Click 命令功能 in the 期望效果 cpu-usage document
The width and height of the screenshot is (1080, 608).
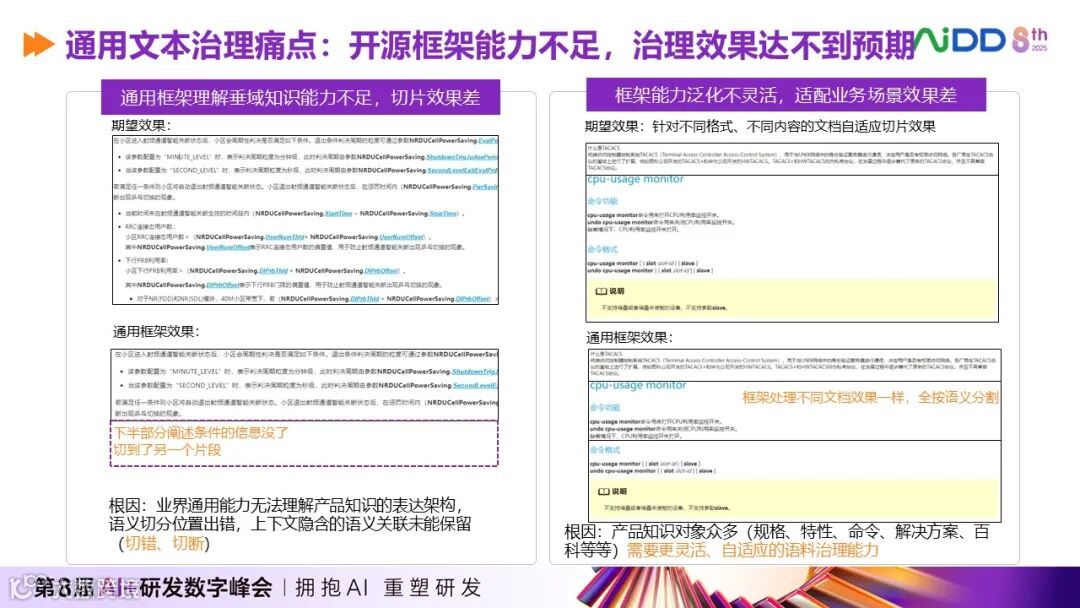[x=603, y=201]
